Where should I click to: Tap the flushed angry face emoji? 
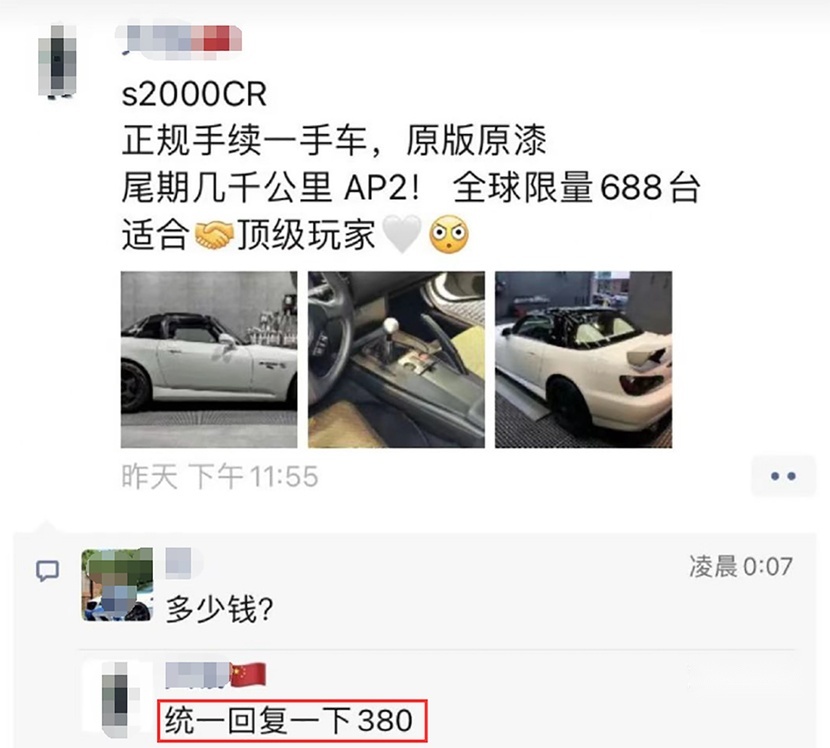click(x=449, y=235)
